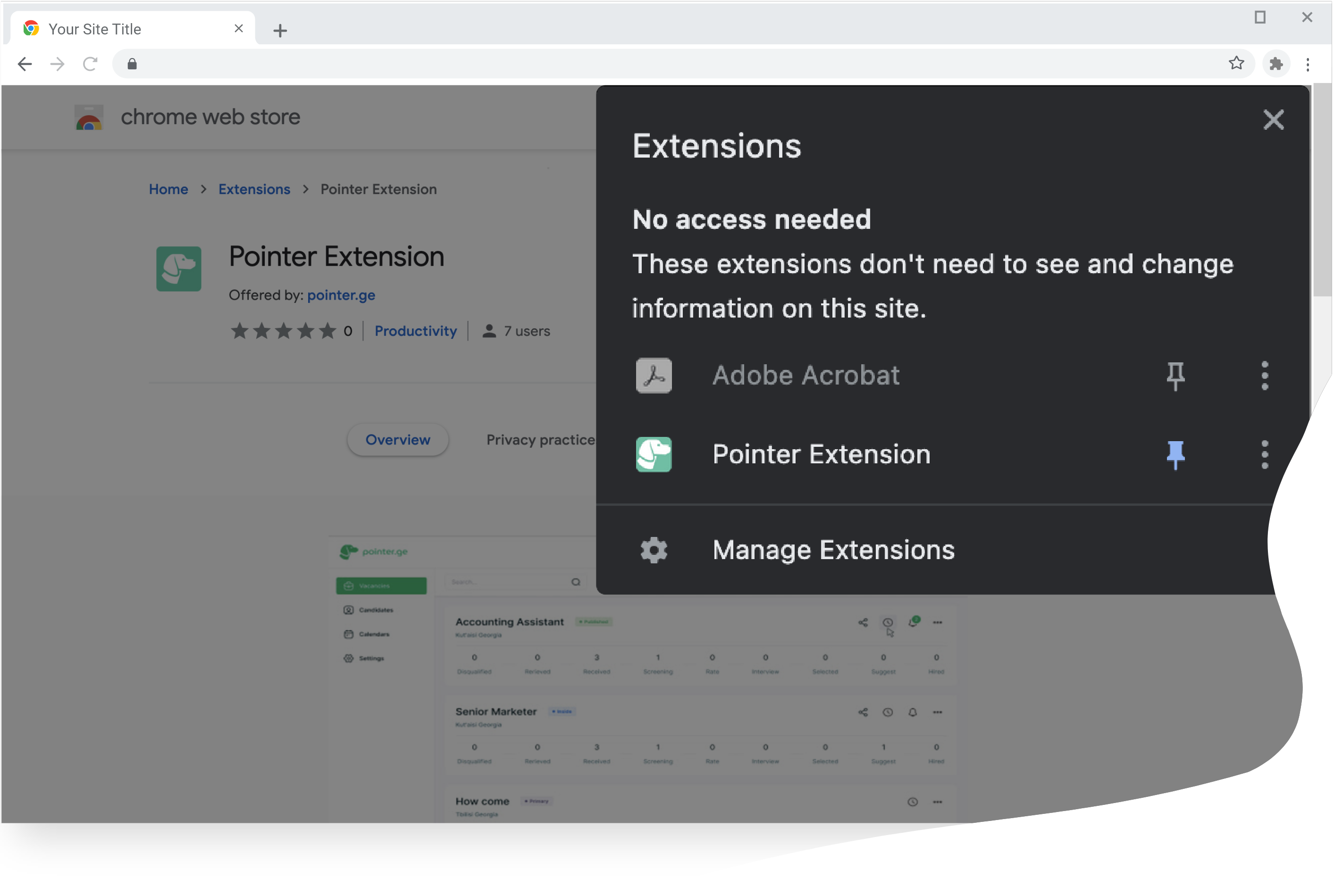This screenshot has width=1334, height=896.
Task: Click the '7 users' count text
Action: [x=527, y=331]
